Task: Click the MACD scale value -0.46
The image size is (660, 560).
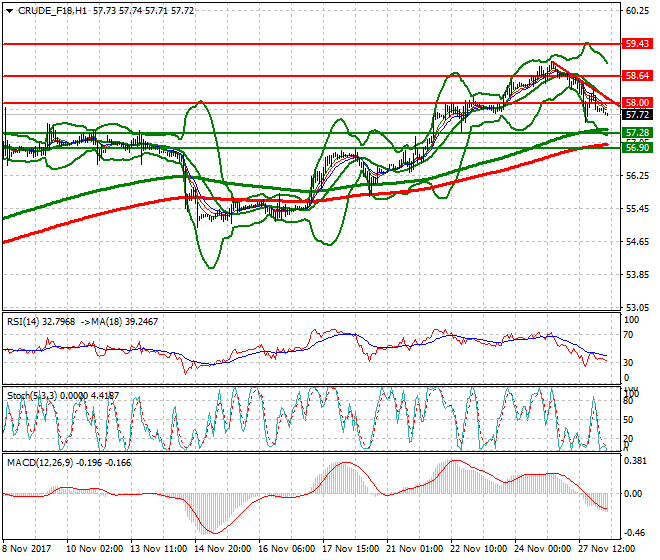Action: [x=635, y=533]
